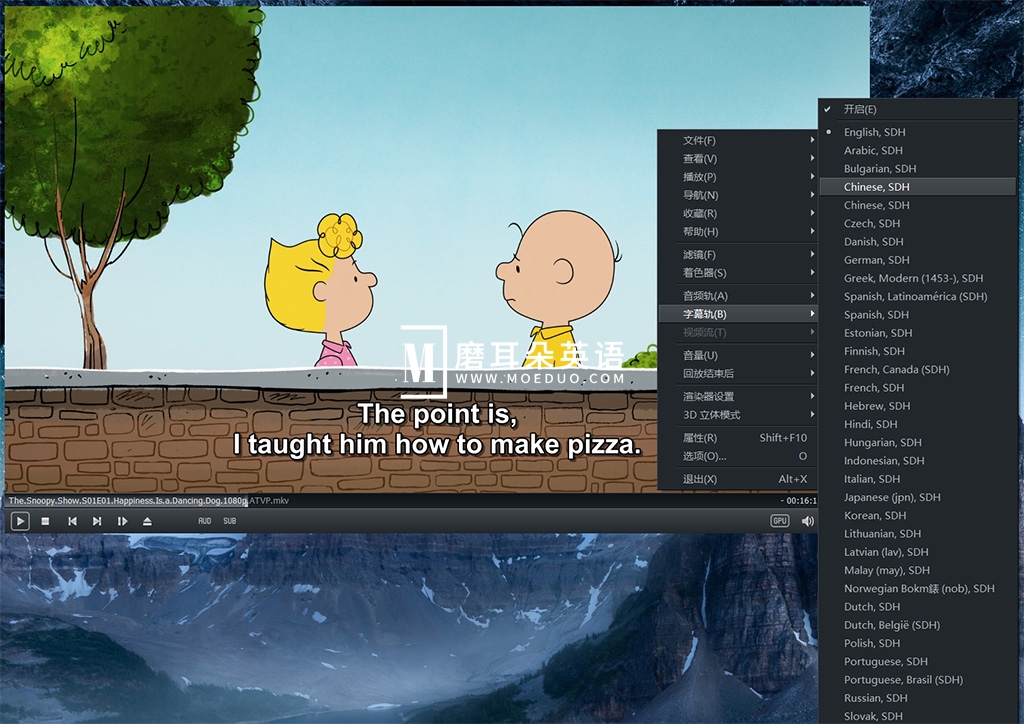Expand the 渲染器设置 renderer settings submenu
Viewport: 1024px width, 724px height.
[709, 396]
